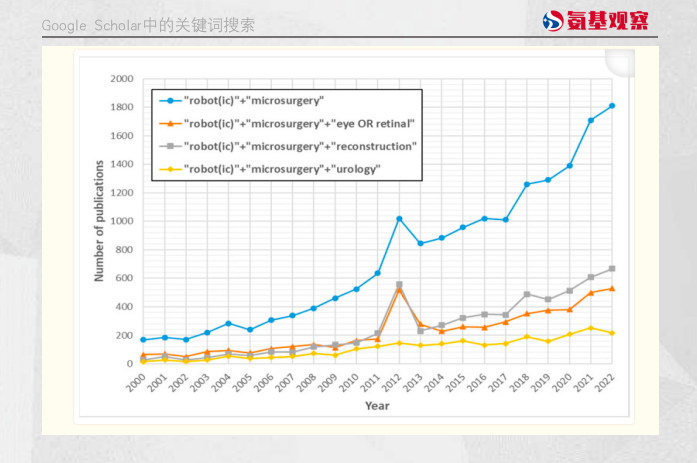Click the curled page corner on chart

620,63
